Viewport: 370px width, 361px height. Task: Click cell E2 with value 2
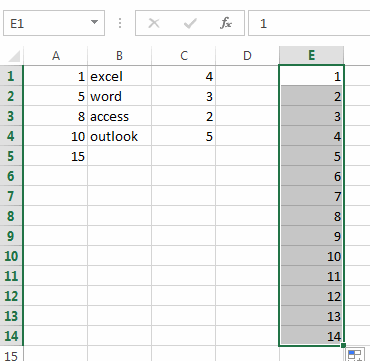(x=311, y=96)
